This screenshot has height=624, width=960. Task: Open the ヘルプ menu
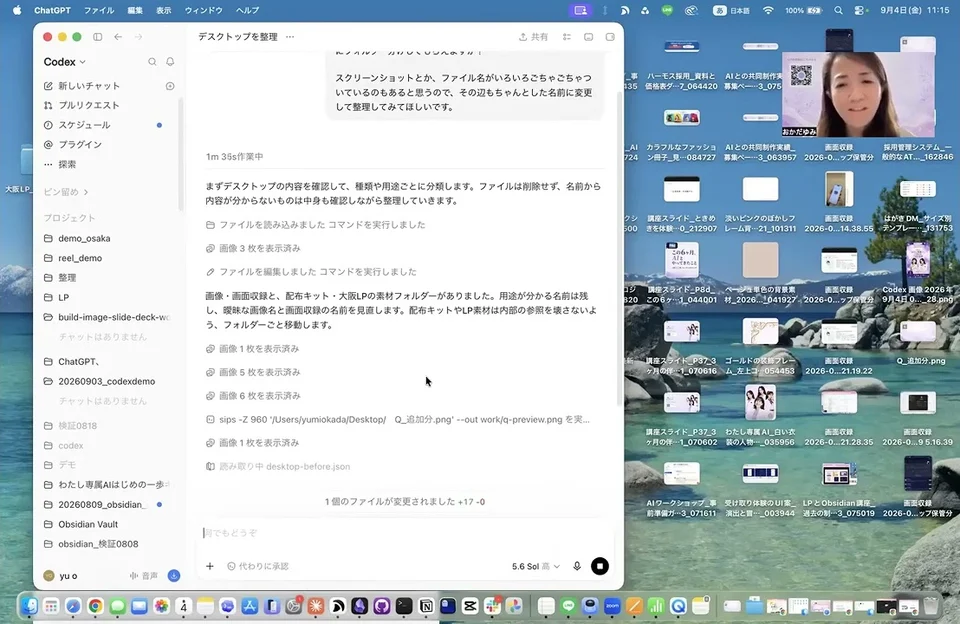coord(247,10)
